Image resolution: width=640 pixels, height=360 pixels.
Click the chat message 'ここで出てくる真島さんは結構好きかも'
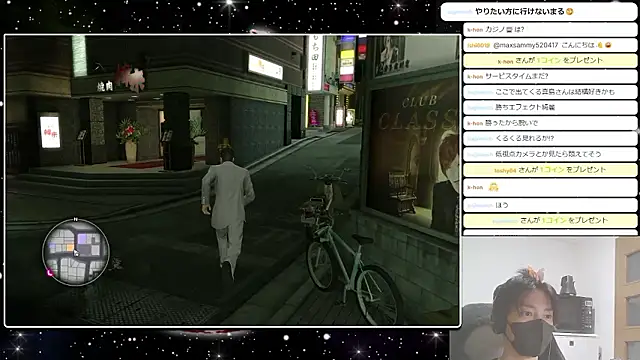pyautogui.click(x=555, y=92)
